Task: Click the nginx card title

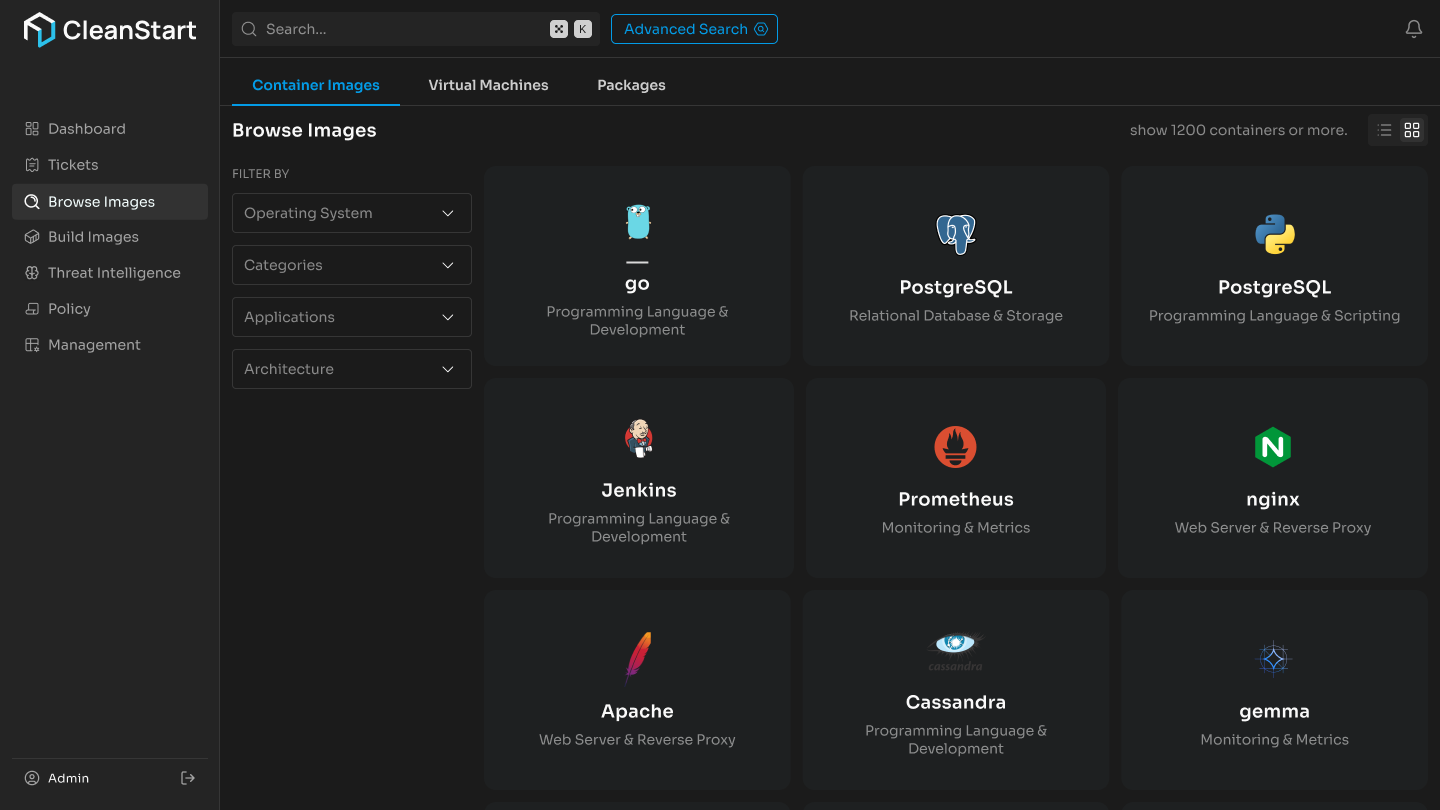Action: [1273, 499]
